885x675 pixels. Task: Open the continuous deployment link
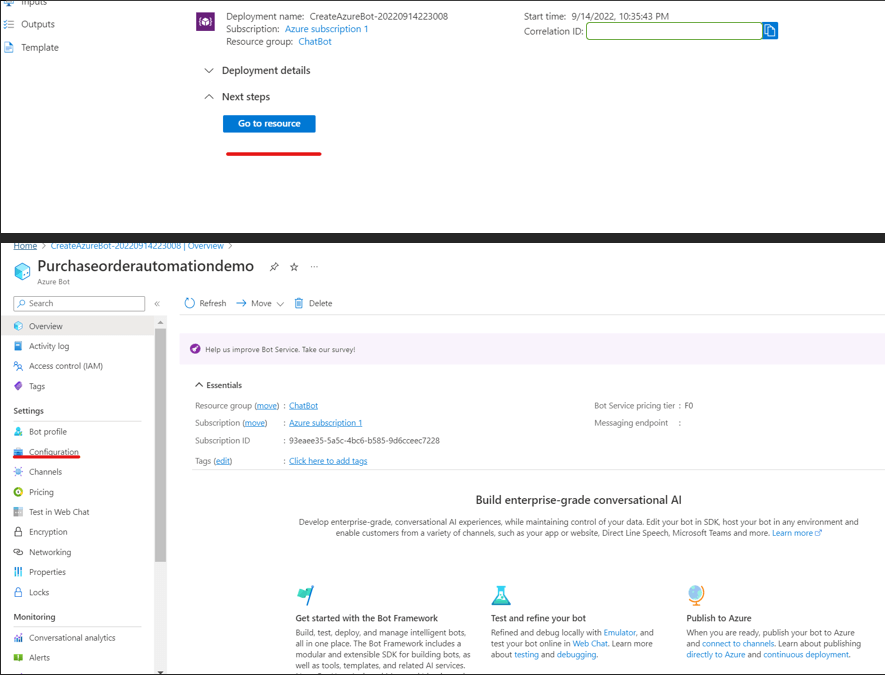pyautogui.click(x=806, y=655)
